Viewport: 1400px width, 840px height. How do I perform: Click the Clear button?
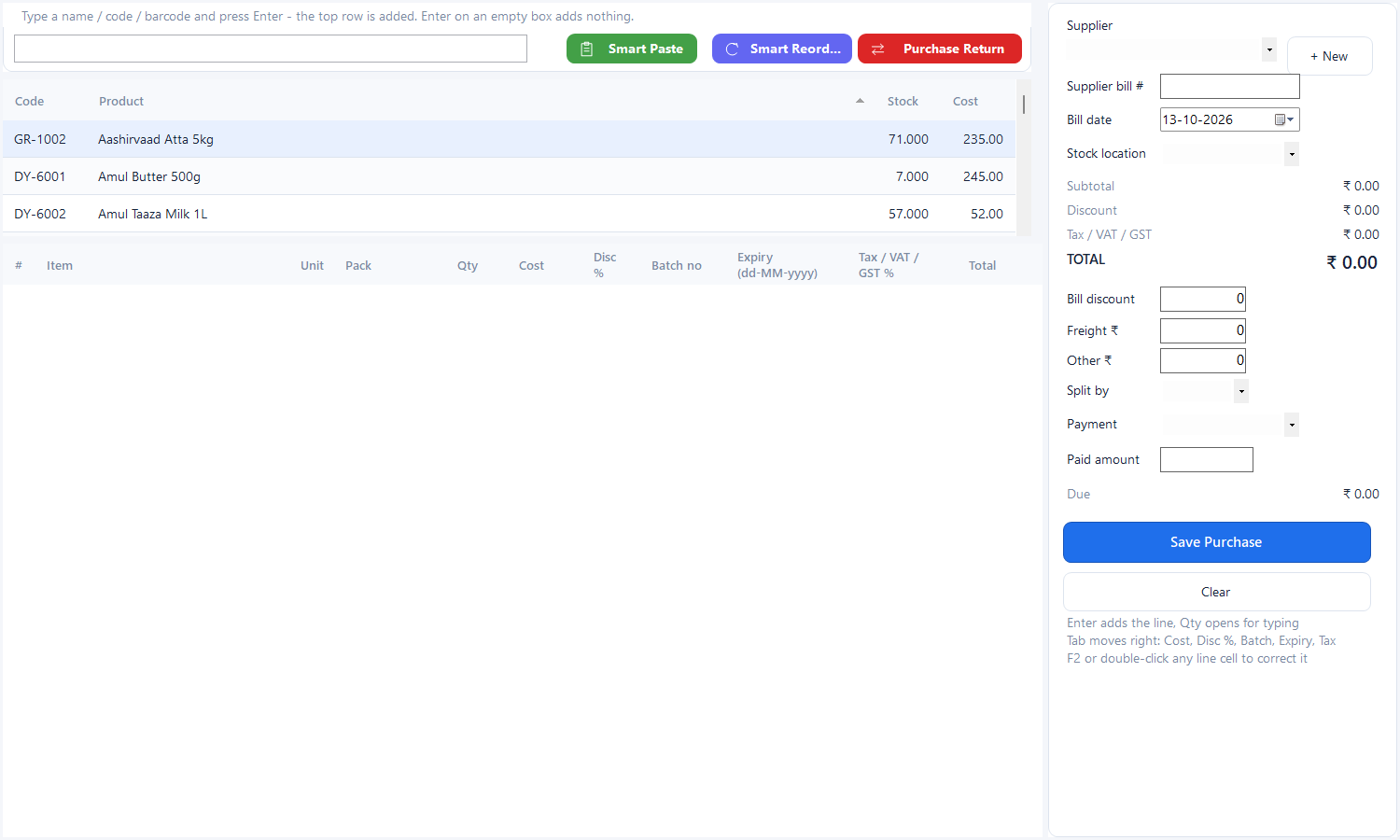point(1217,592)
